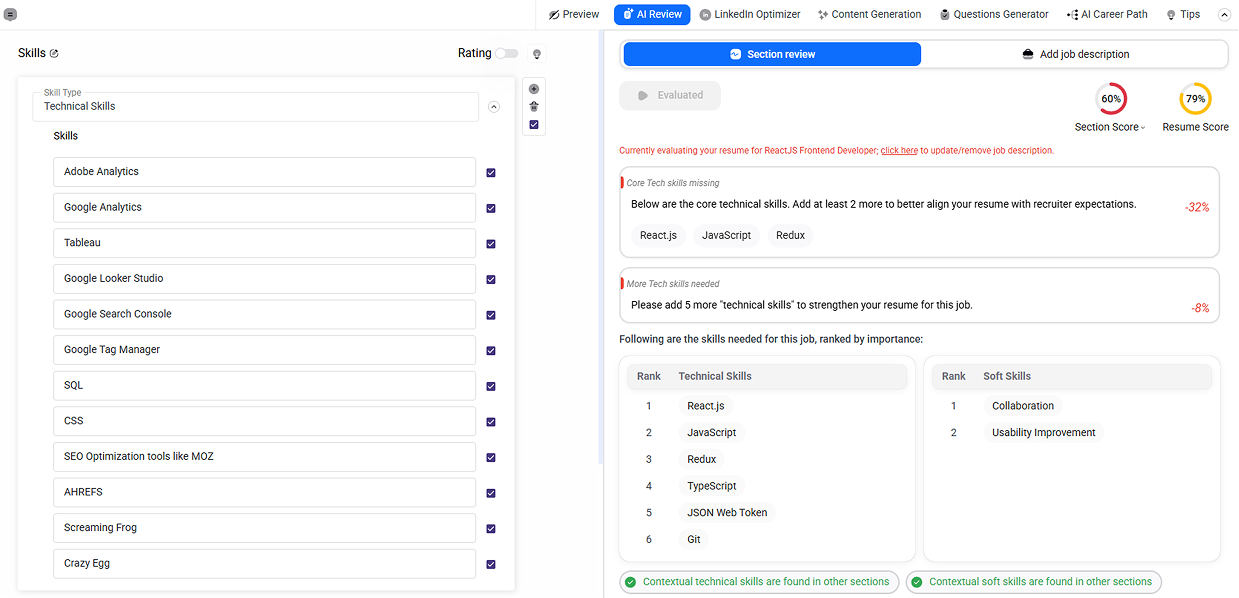Viewport: 1239px width, 598px height.
Task: Open the Preview tab
Action: click(x=574, y=14)
